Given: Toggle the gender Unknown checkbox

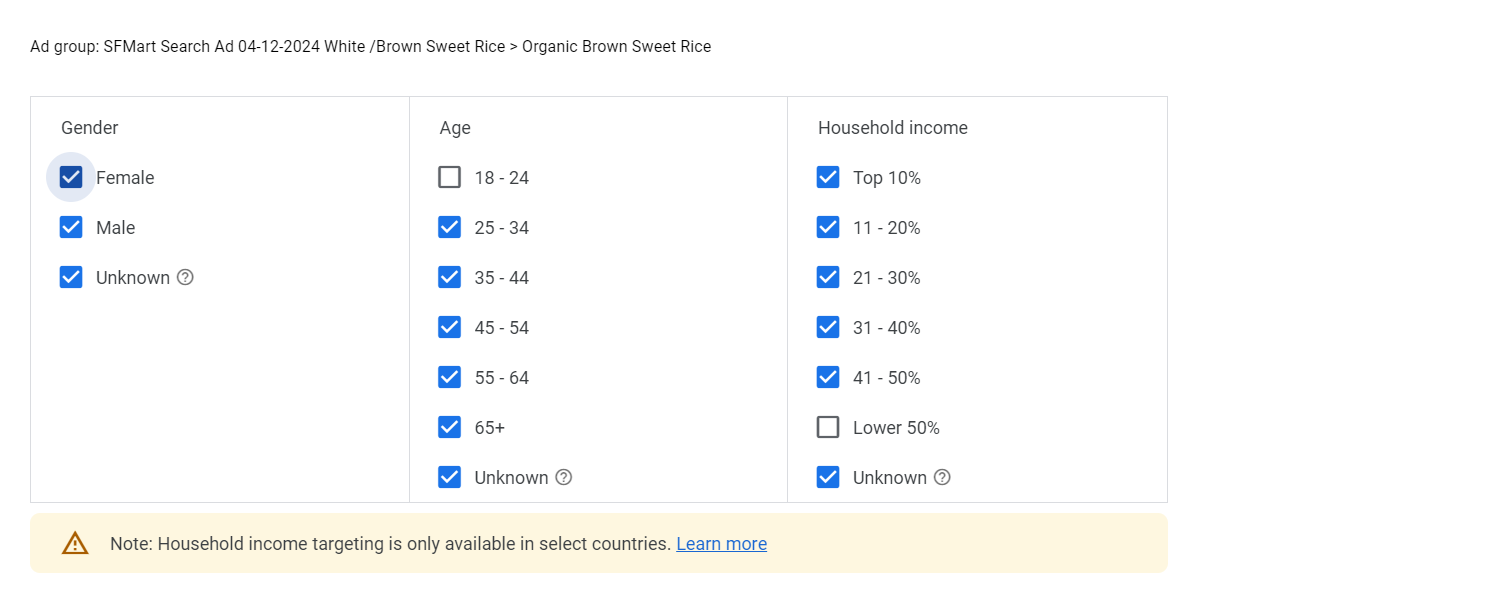Looking at the screenshot, I should click(x=71, y=278).
